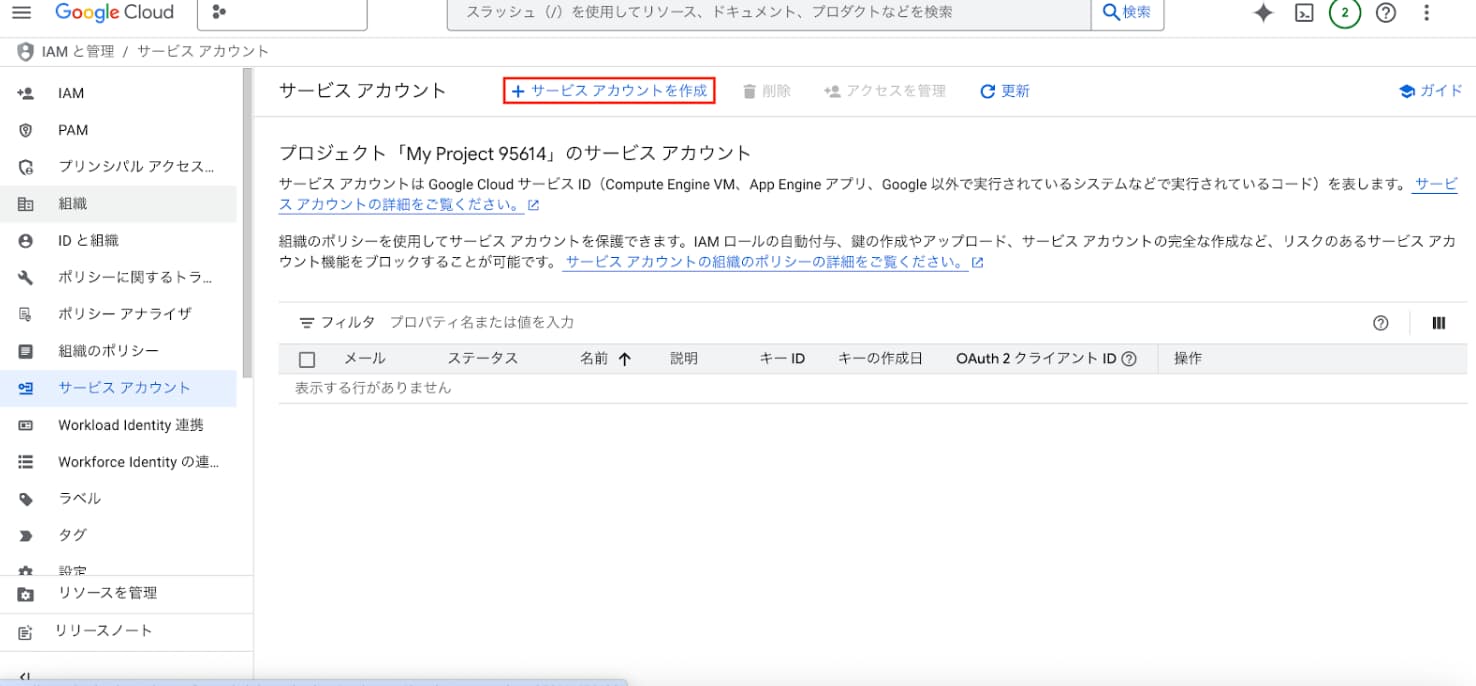Open the notifications badge showing 2

pyautogui.click(x=1345, y=13)
